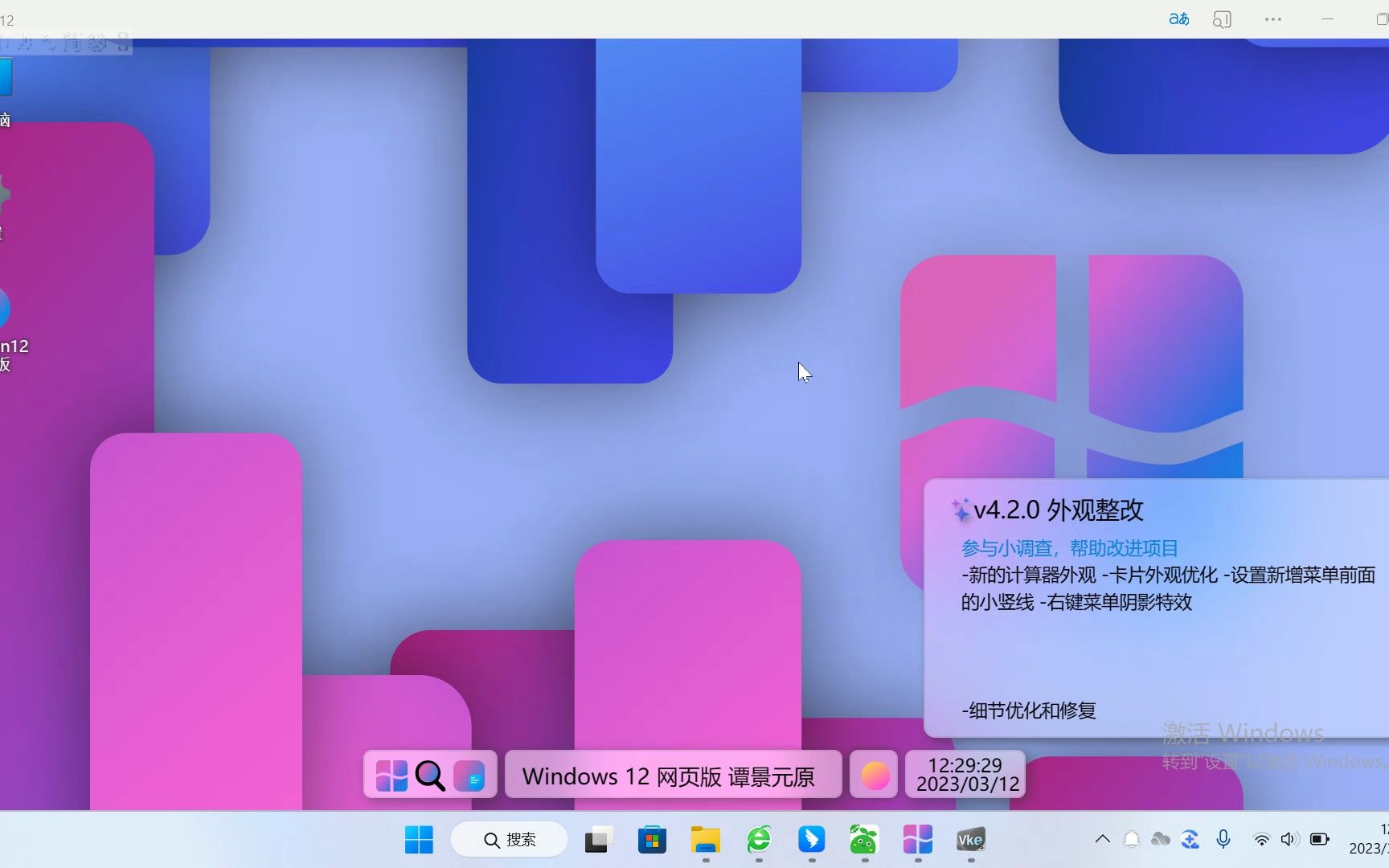Switch to the Windows 12 web app on the taskbar
This screenshot has width=1389, height=868.
[x=917, y=840]
